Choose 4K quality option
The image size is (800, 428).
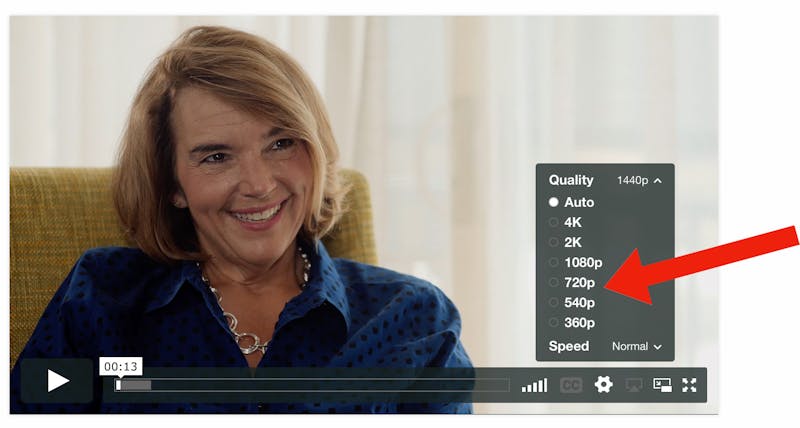pyautogui.click(x=572, y=222)
